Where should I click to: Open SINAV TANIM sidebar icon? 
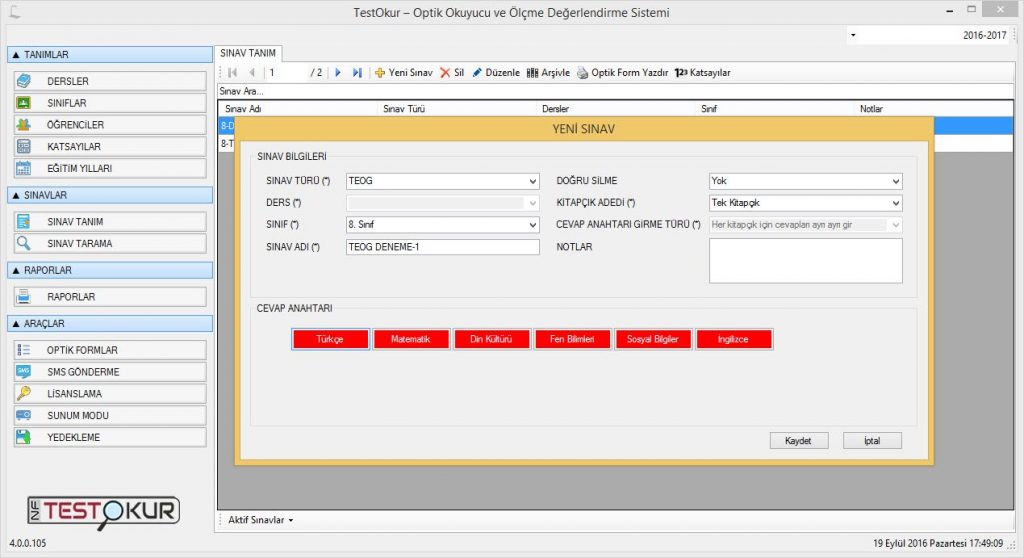tap(24, 222)
